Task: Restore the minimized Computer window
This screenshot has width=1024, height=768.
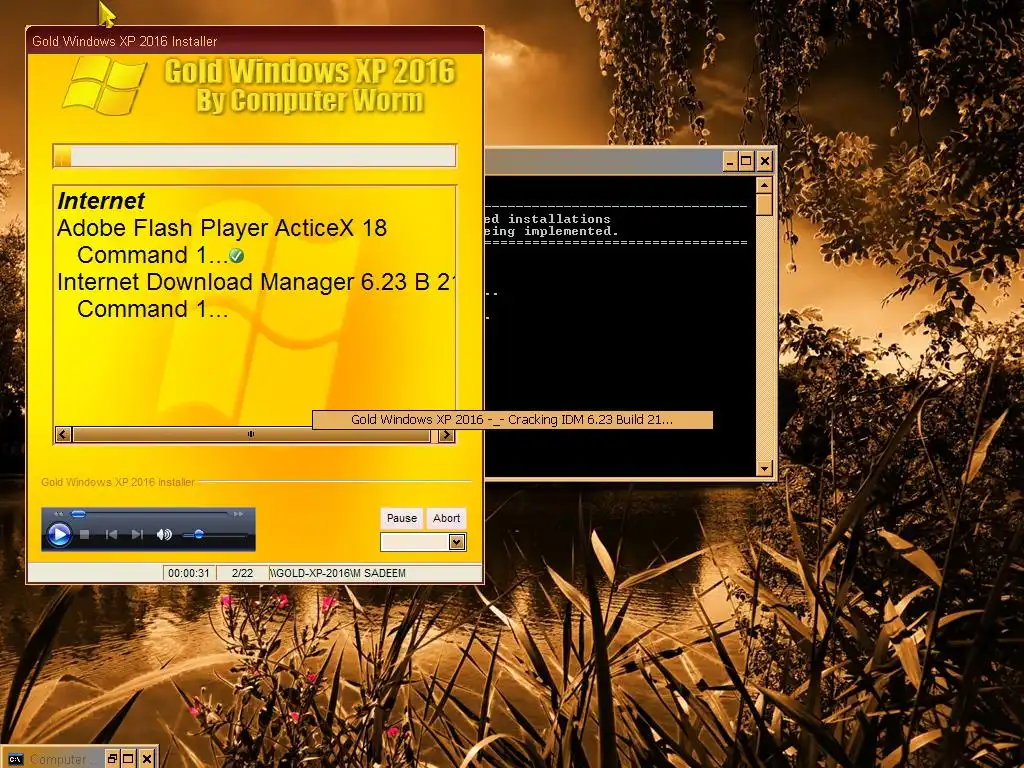Action: [112, 758]
